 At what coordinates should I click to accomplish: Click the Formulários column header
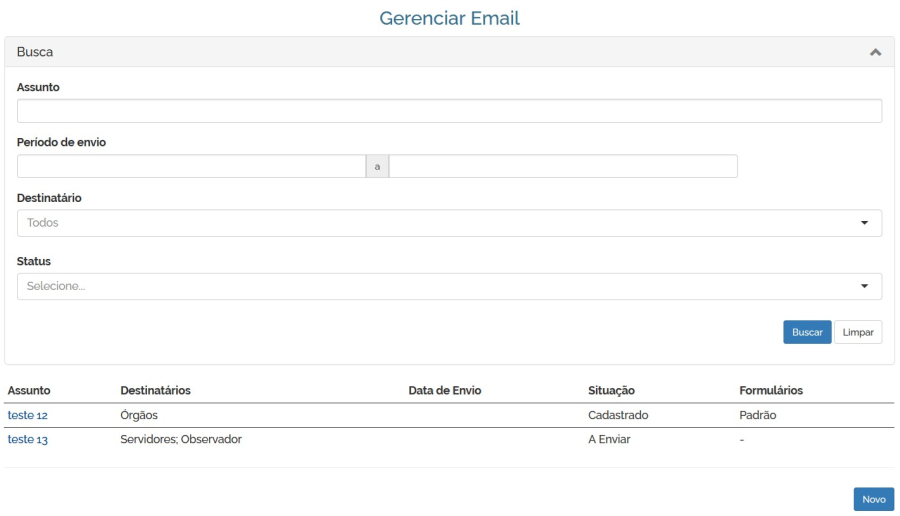click(x=771, y=390)
